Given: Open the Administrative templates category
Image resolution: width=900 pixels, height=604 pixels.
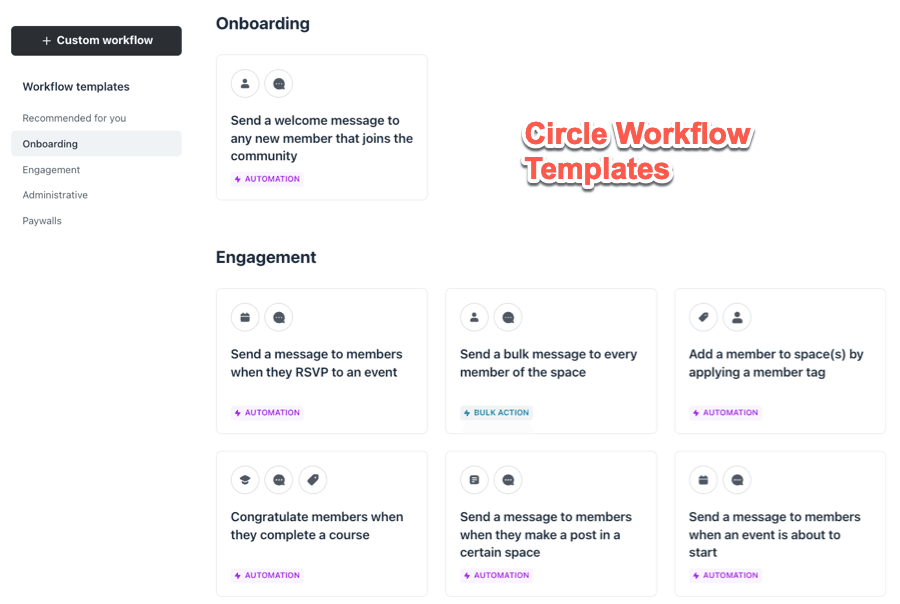Looking at the screenshot, I should coord(55,195).
